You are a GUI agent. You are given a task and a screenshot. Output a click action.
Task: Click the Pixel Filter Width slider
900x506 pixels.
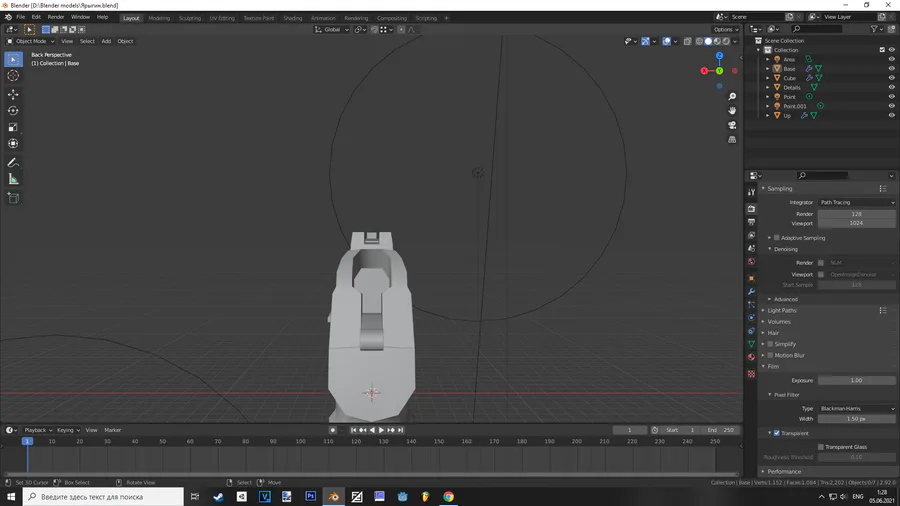tap(856, 419)
